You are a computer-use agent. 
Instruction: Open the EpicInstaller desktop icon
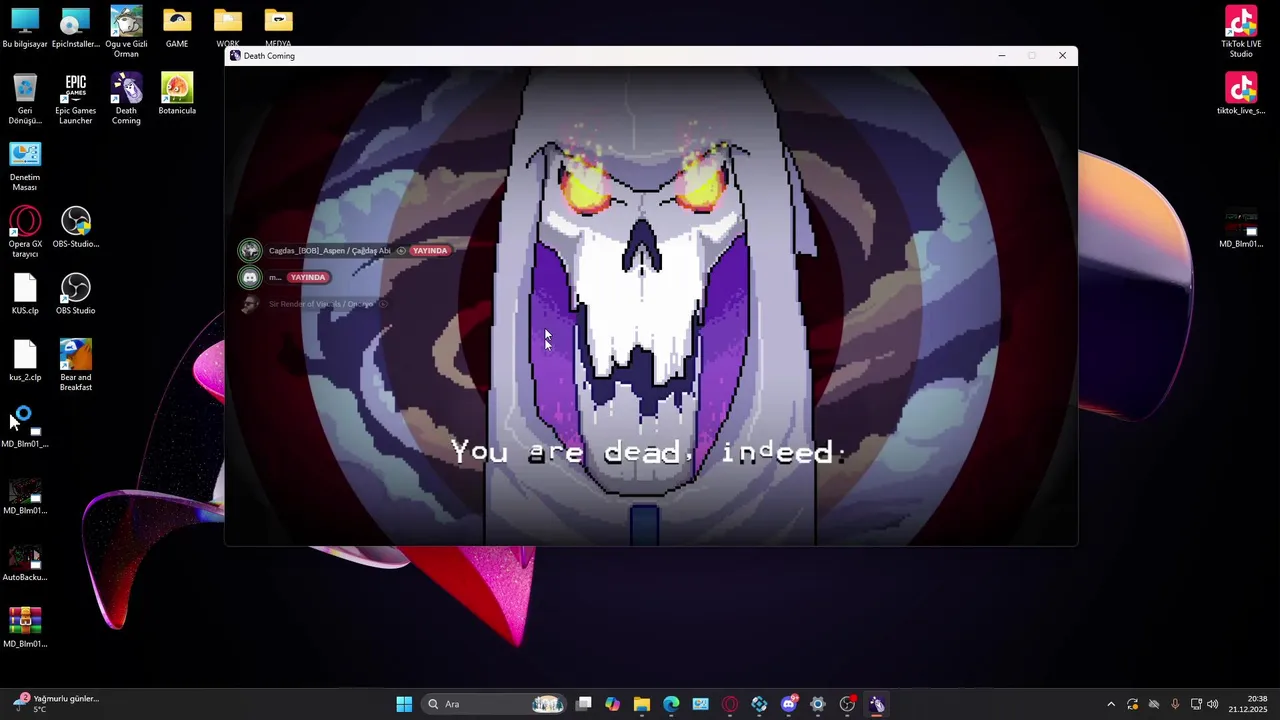coord(76,28)
